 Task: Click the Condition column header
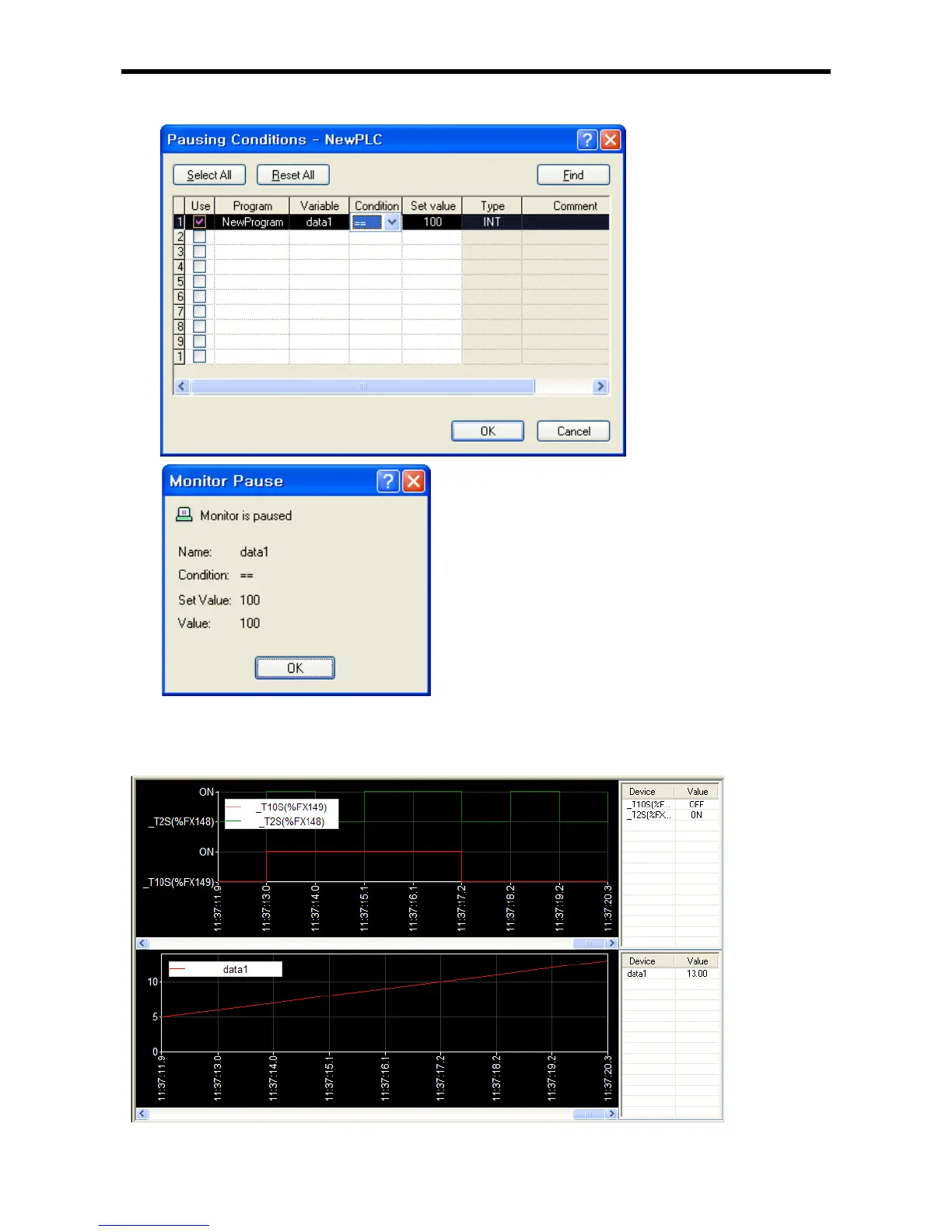tap(376, 205)
